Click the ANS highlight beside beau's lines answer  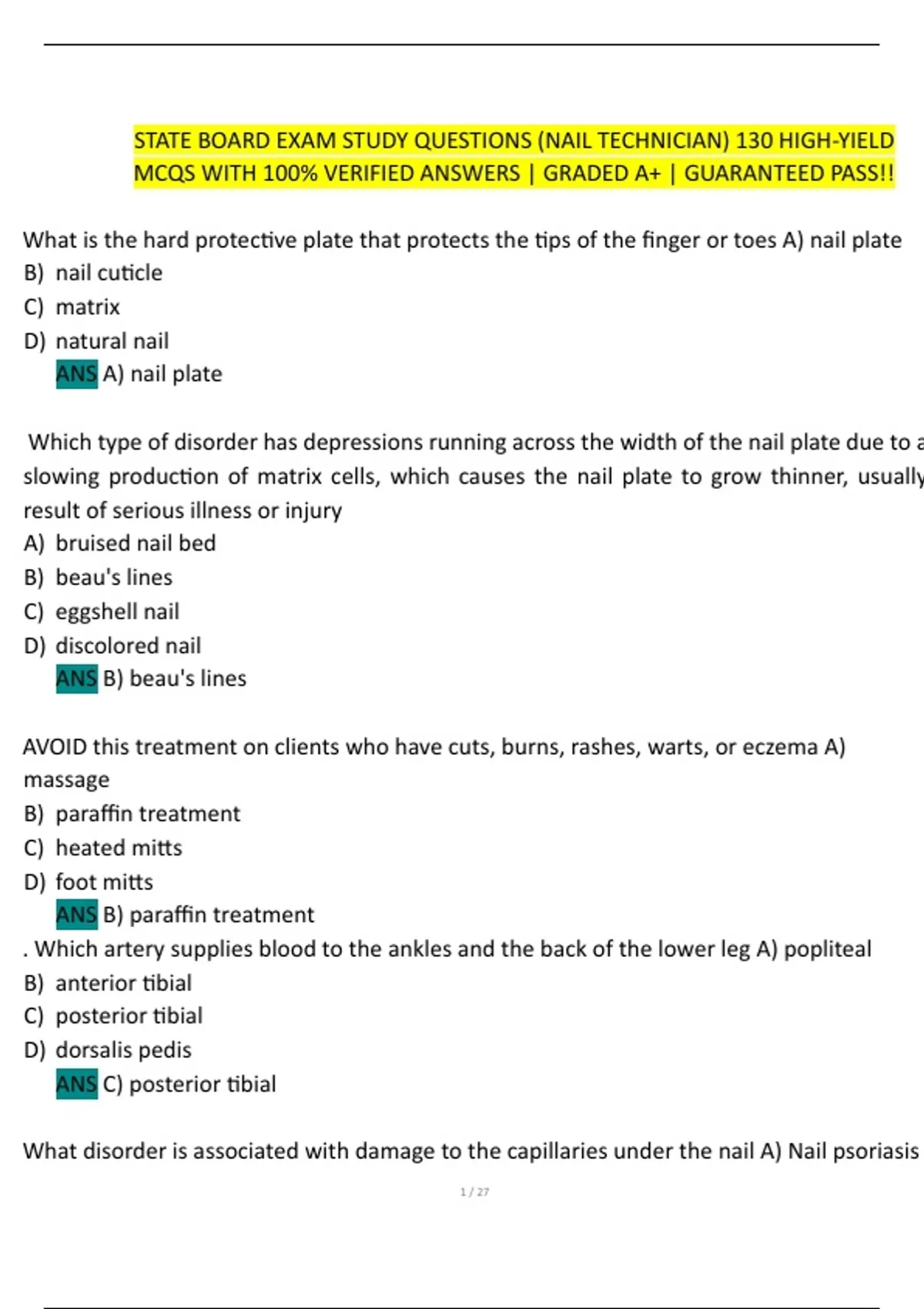tap(77, 678)
